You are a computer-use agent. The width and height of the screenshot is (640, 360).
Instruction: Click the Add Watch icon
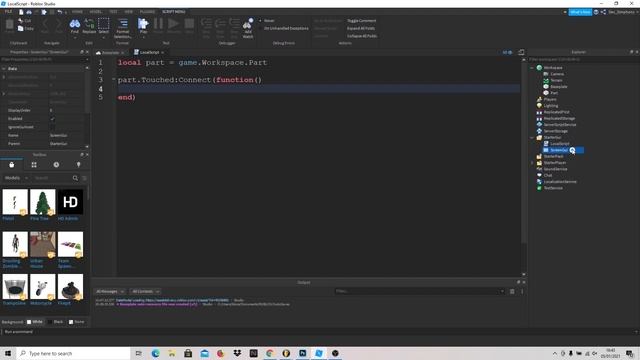248,24
